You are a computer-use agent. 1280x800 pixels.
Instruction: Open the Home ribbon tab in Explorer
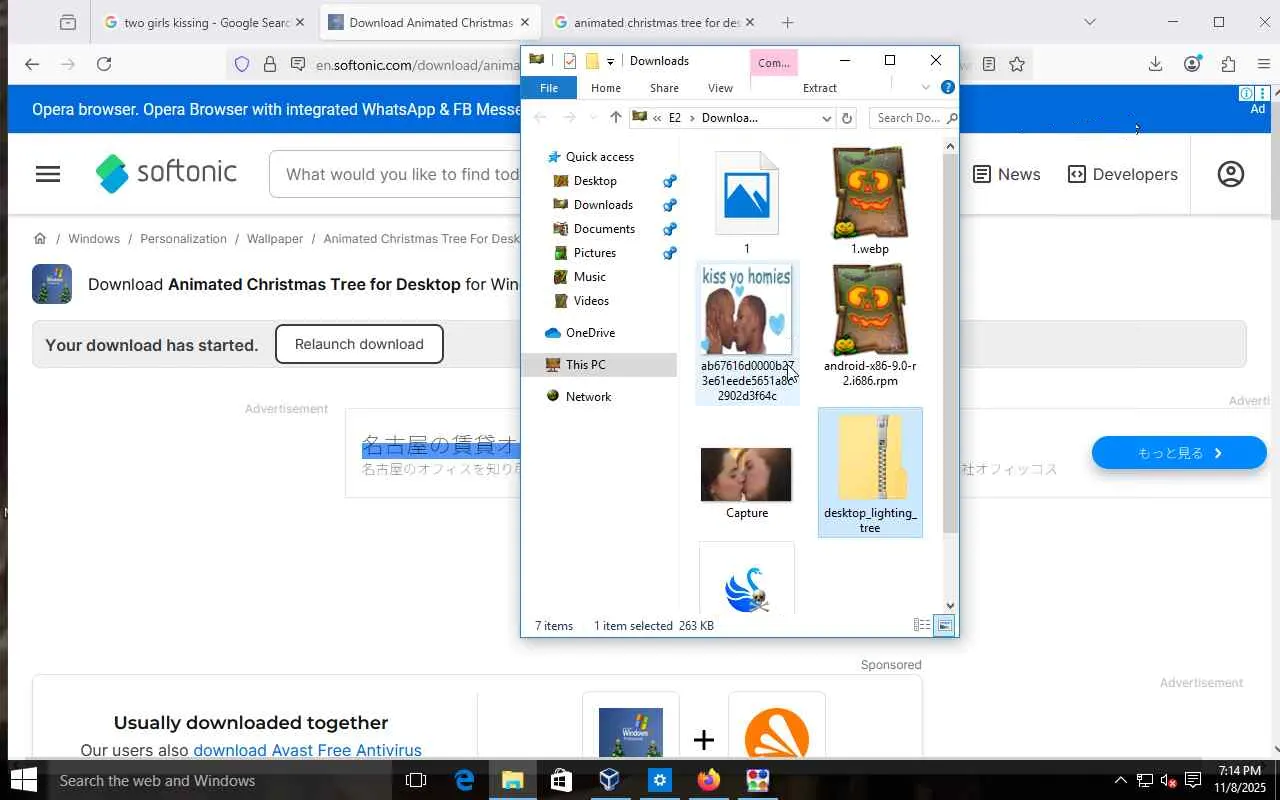[x=606, y=88]
